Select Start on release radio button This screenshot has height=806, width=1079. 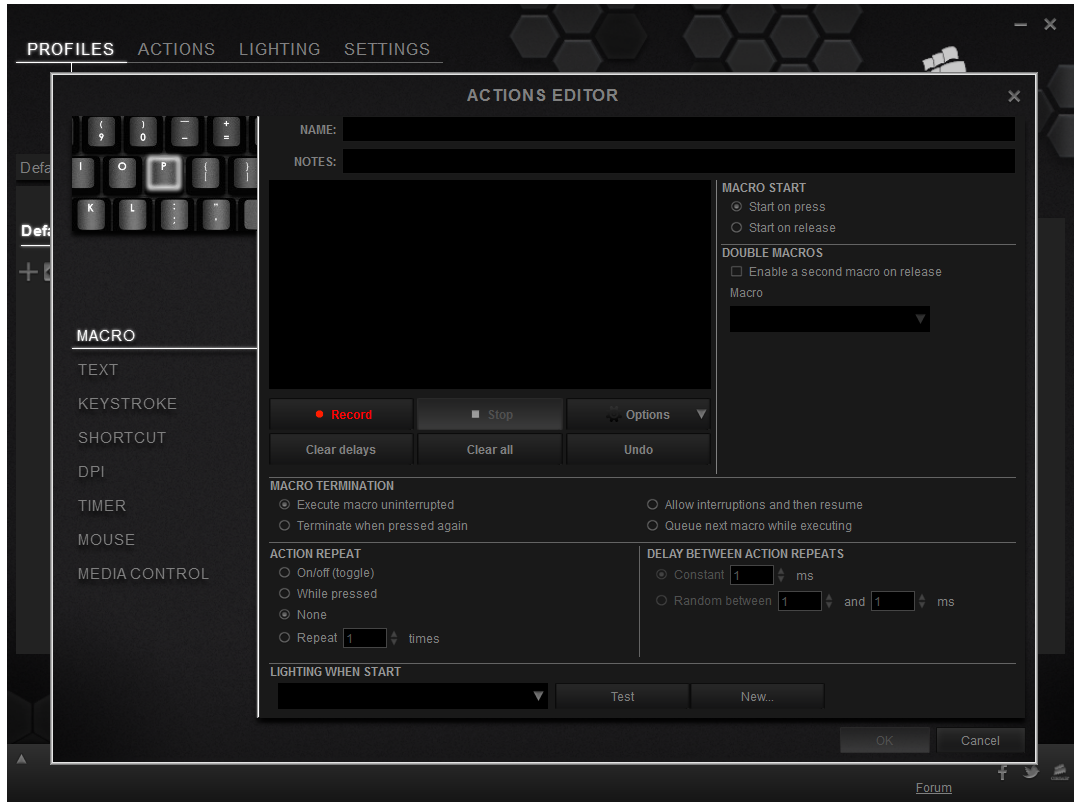[x=737, y=228]
